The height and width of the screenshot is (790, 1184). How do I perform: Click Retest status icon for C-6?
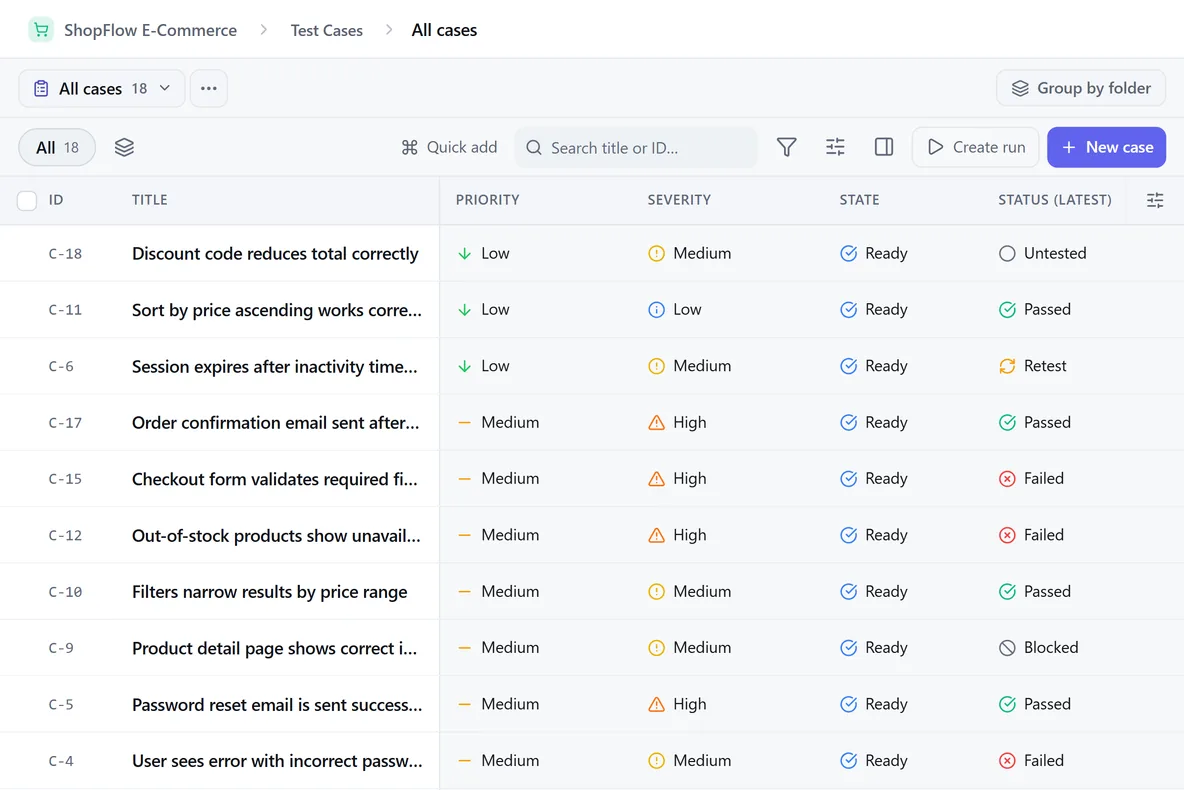click(x=1007, y=366)
